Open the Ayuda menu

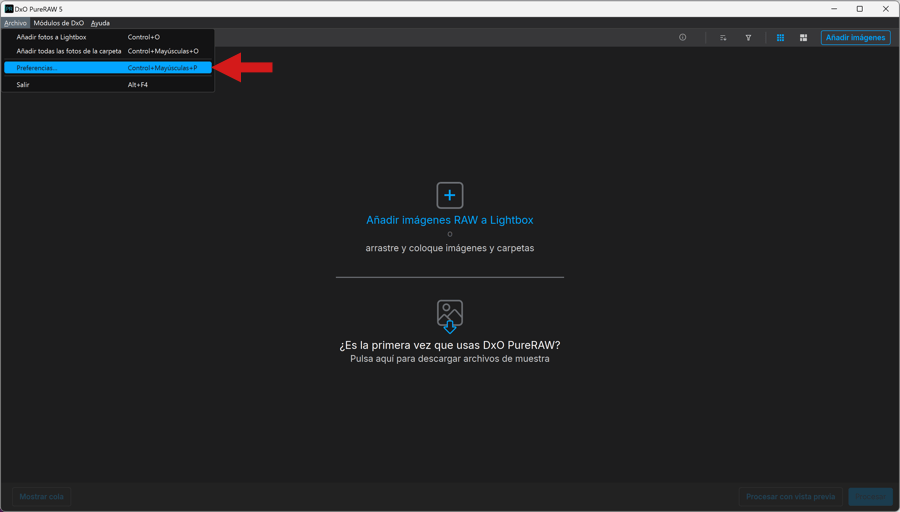[x=100, y=23]
